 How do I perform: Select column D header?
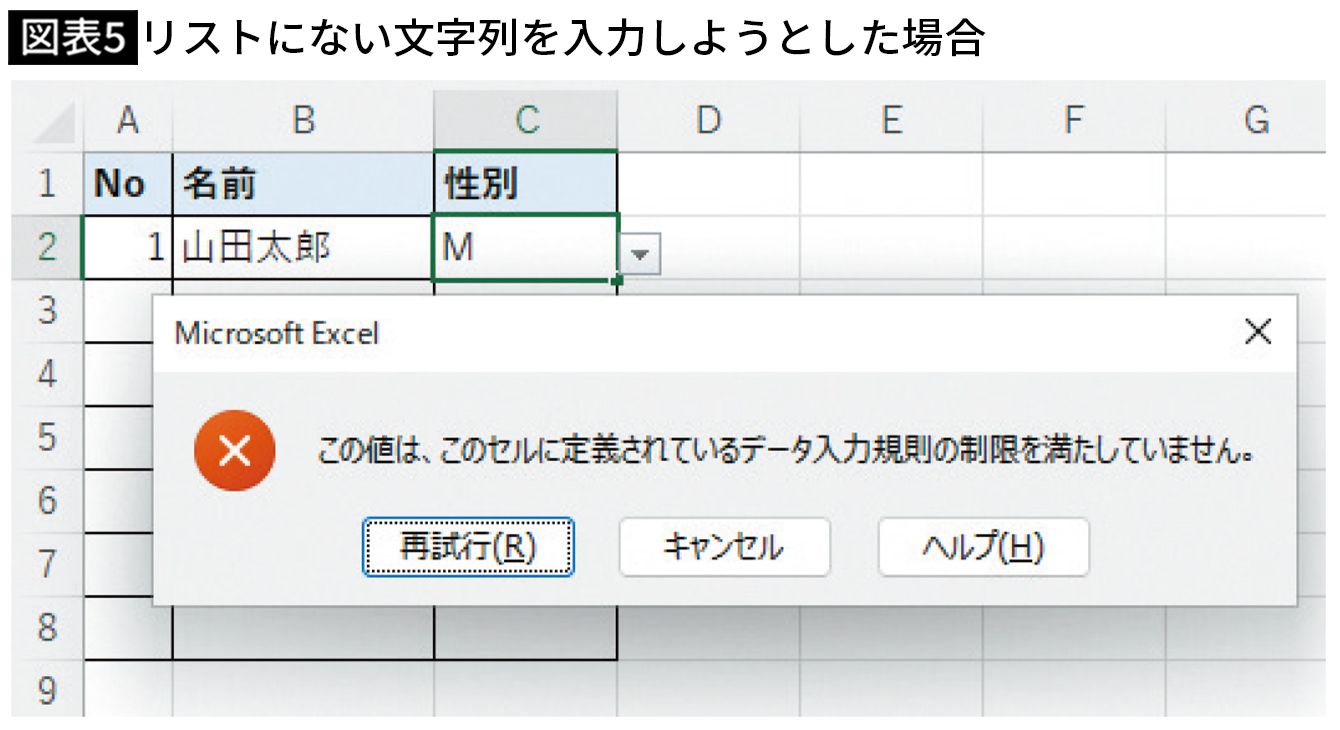pyautogui.click(x=708, y=121)
